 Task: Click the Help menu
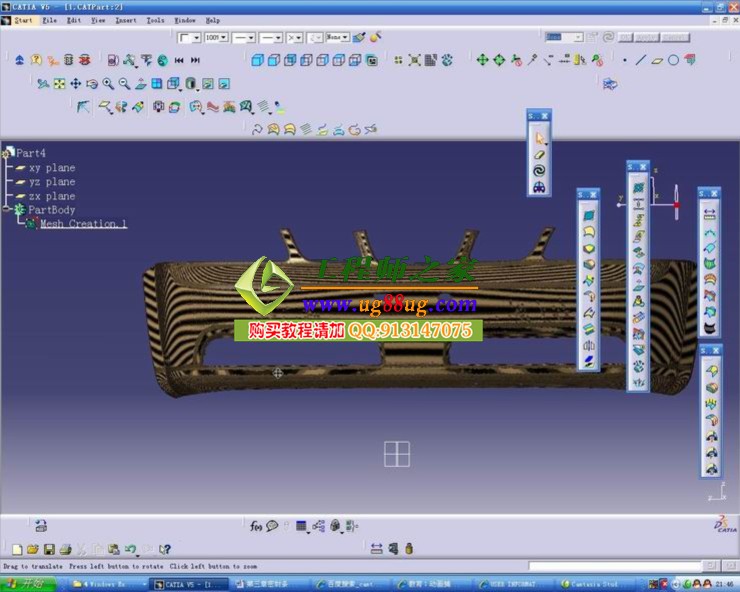coord(213,20)
